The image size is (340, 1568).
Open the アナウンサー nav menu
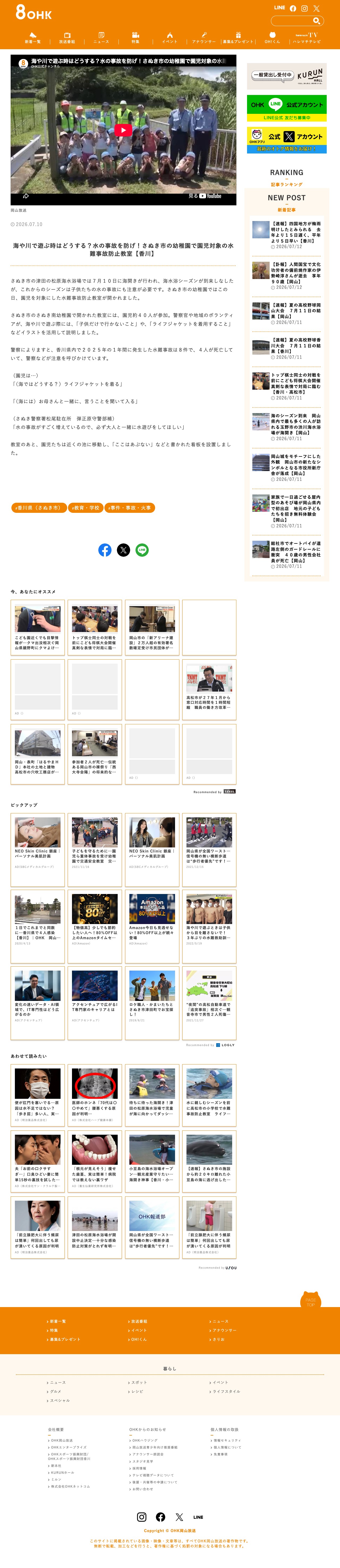204,38
